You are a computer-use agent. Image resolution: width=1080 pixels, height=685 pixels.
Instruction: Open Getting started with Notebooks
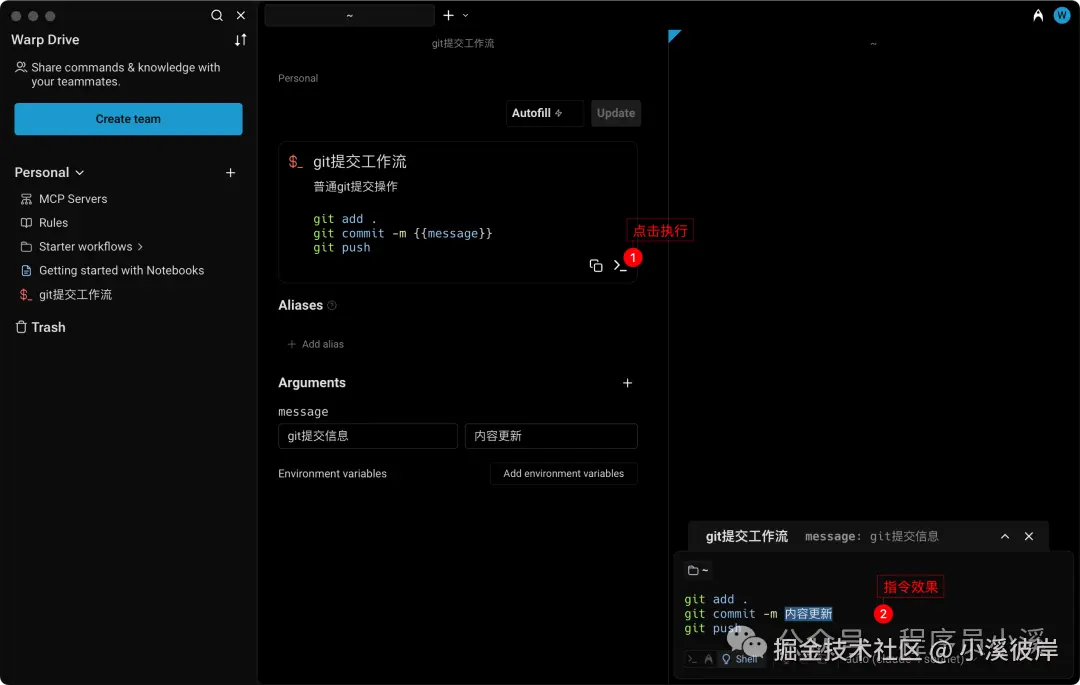(121, 271)
